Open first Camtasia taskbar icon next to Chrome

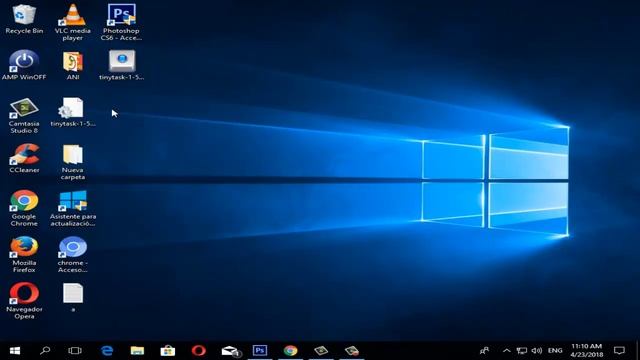[321, 351]
